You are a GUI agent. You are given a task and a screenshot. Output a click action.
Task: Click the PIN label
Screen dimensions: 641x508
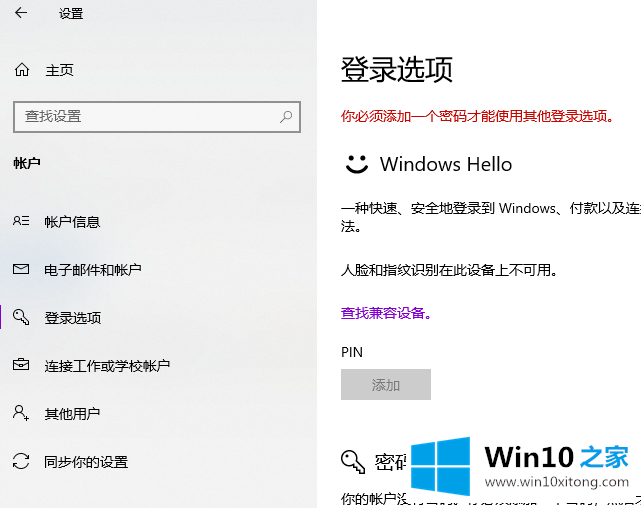[352, 352]
